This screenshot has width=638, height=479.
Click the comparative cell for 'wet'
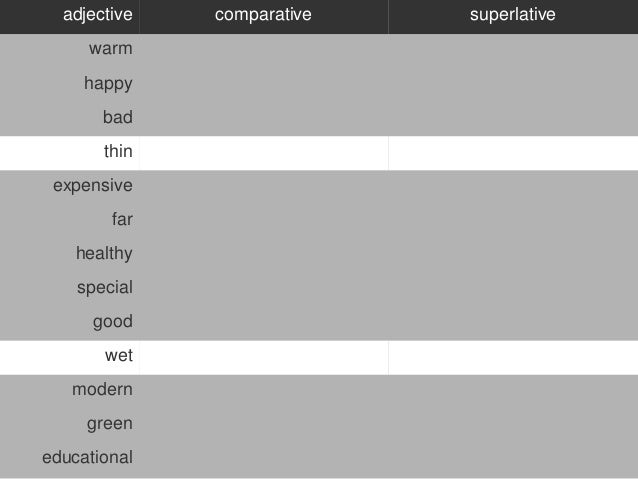(x=264, y=356)
